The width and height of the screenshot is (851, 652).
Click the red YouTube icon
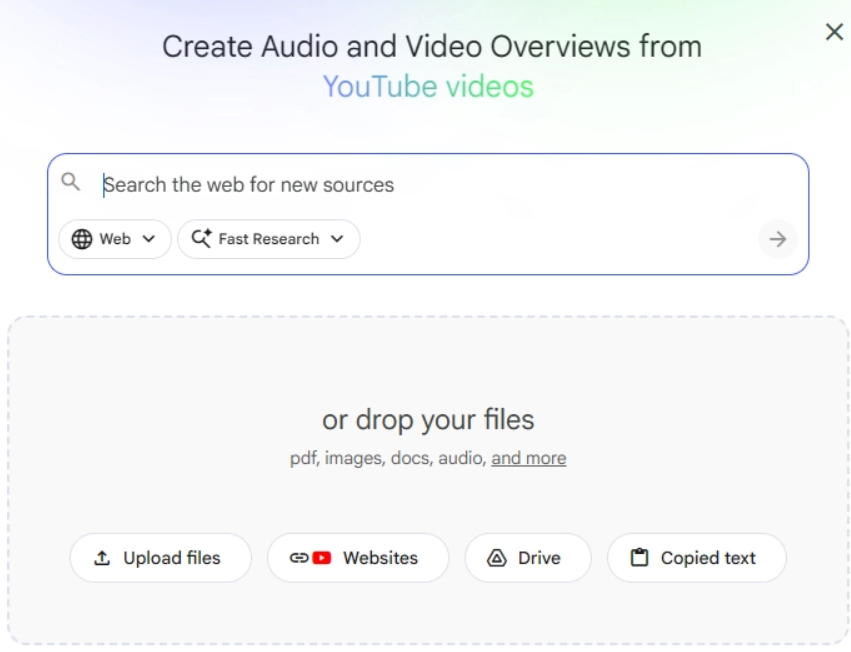(321, 558)
